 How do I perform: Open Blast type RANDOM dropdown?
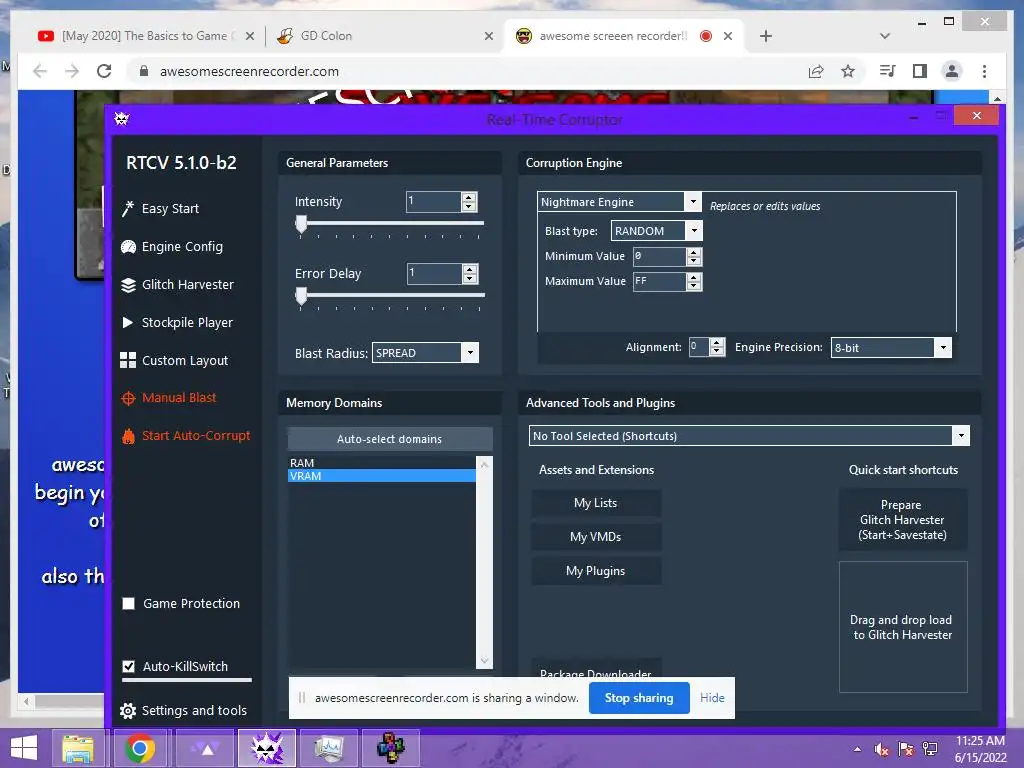(x=694, y=231)
